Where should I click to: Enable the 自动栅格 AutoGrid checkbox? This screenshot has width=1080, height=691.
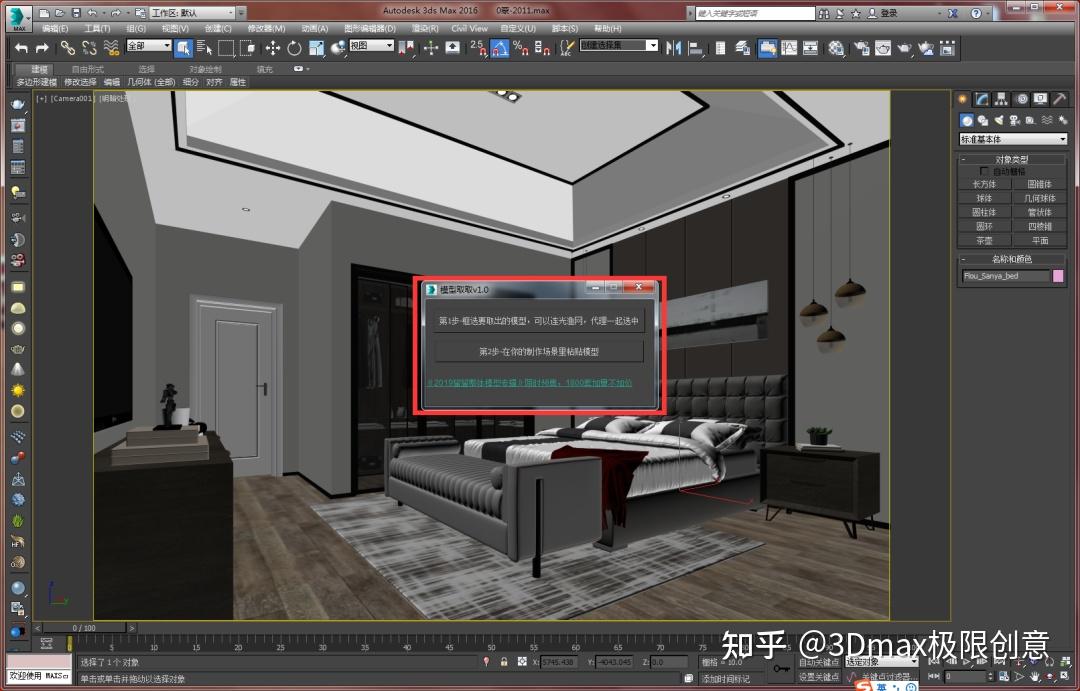click(983, 171)
